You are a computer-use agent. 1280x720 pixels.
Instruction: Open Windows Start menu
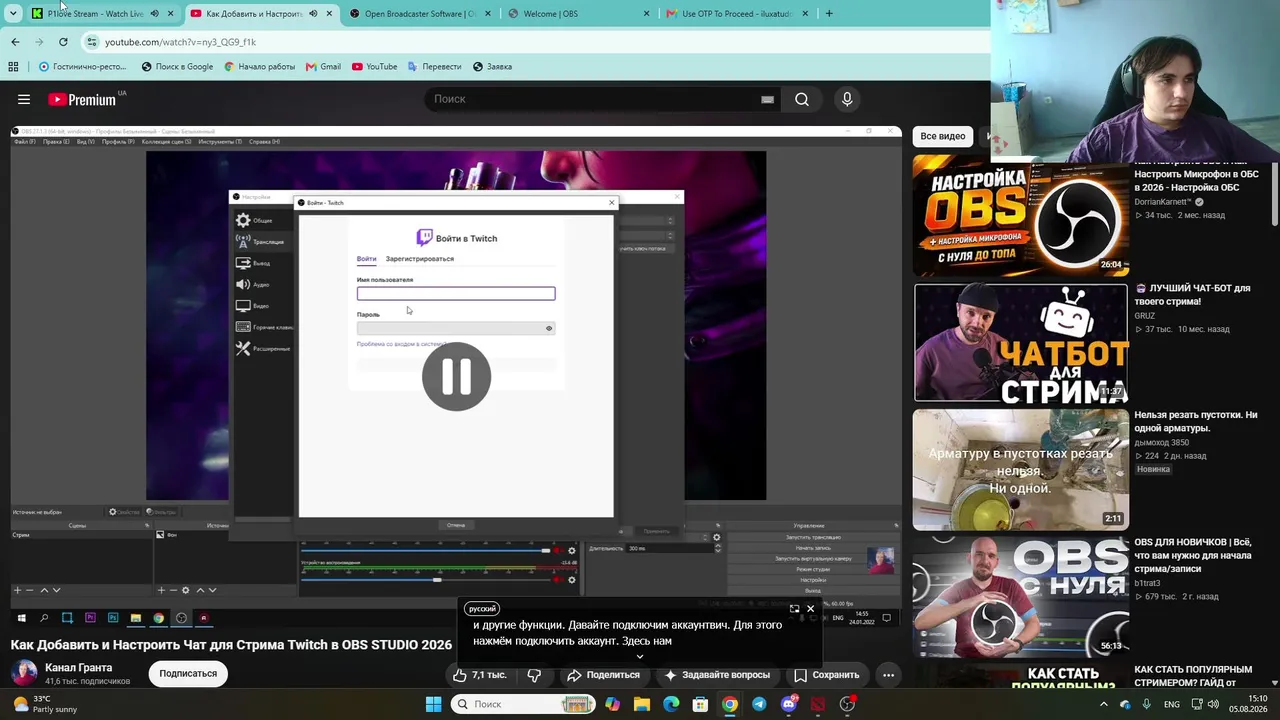pos(433,704)
